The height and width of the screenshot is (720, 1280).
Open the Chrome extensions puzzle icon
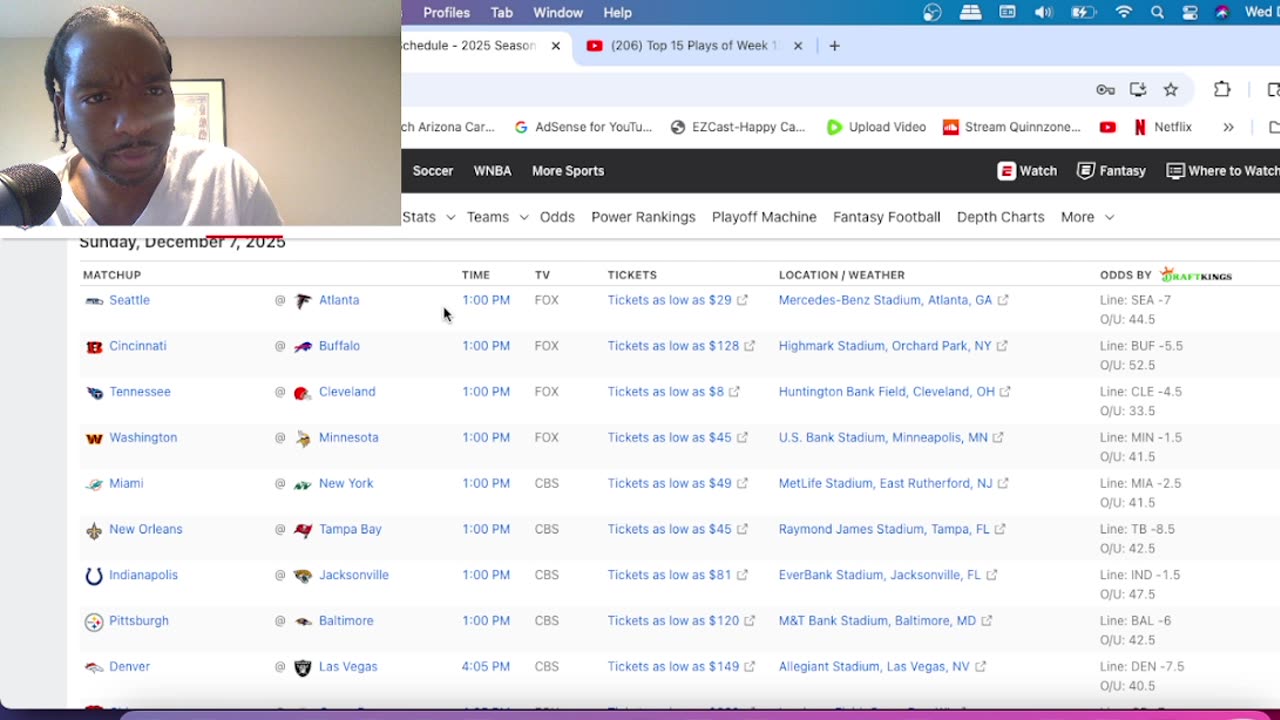1222,90
